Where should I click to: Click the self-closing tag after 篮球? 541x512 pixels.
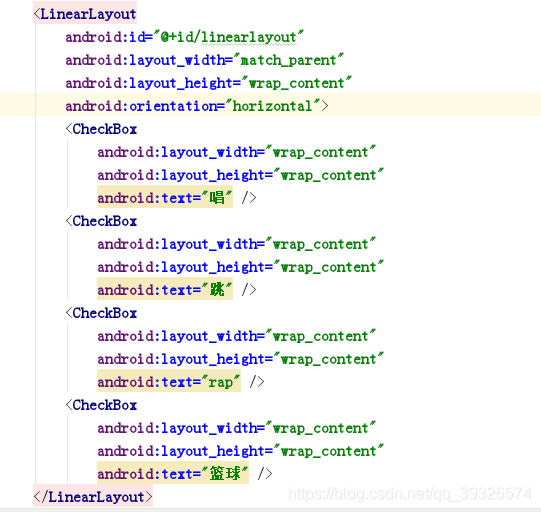tap(265, 473)
